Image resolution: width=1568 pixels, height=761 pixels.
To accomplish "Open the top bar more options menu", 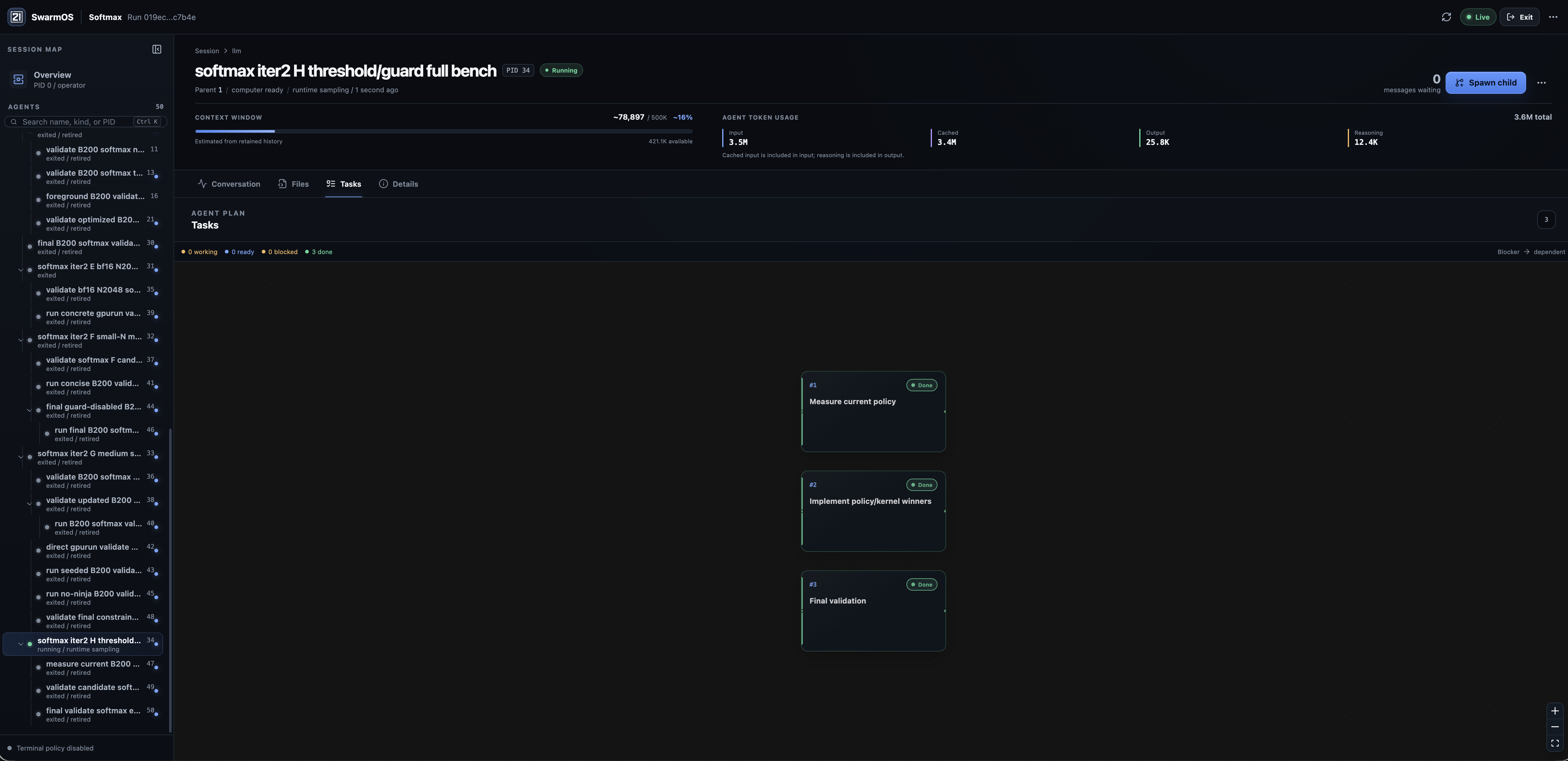I will [x=1553, y=17].
